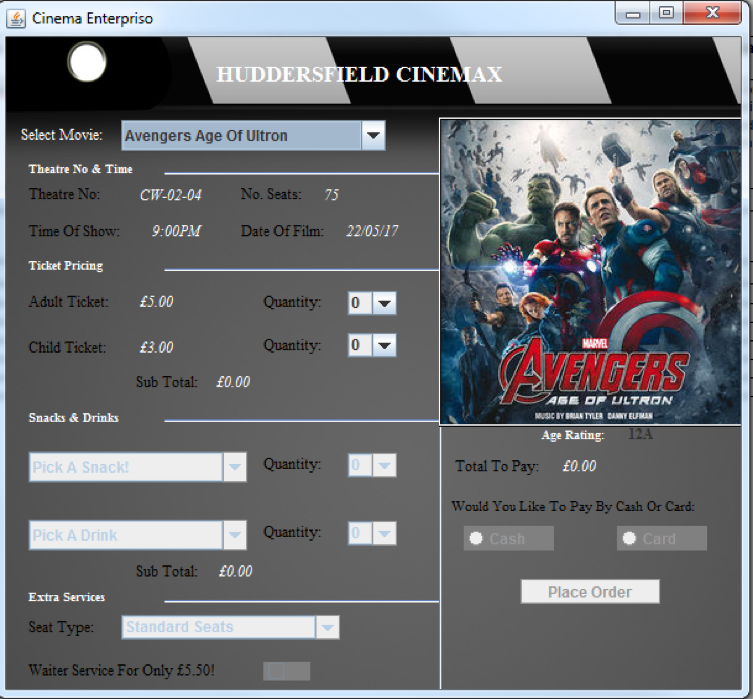Image resolution: width=753 pixels, height=699 pixels.
Task: Click the HUDDERSFIELD CINEMAX title
Action: pyautogui.click(x=359, y=74)
